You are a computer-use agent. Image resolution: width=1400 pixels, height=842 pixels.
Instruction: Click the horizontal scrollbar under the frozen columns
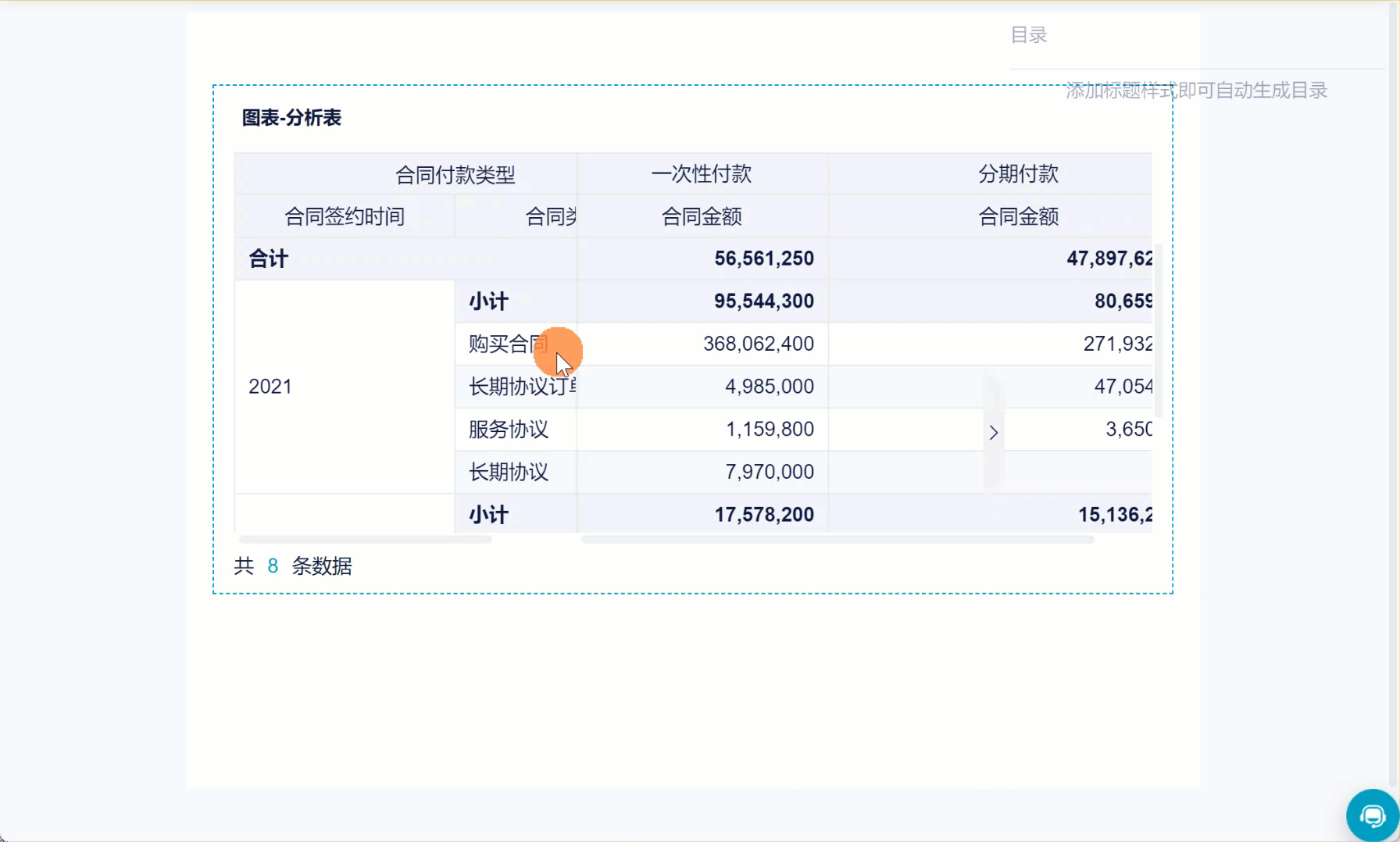click(365, 540)
